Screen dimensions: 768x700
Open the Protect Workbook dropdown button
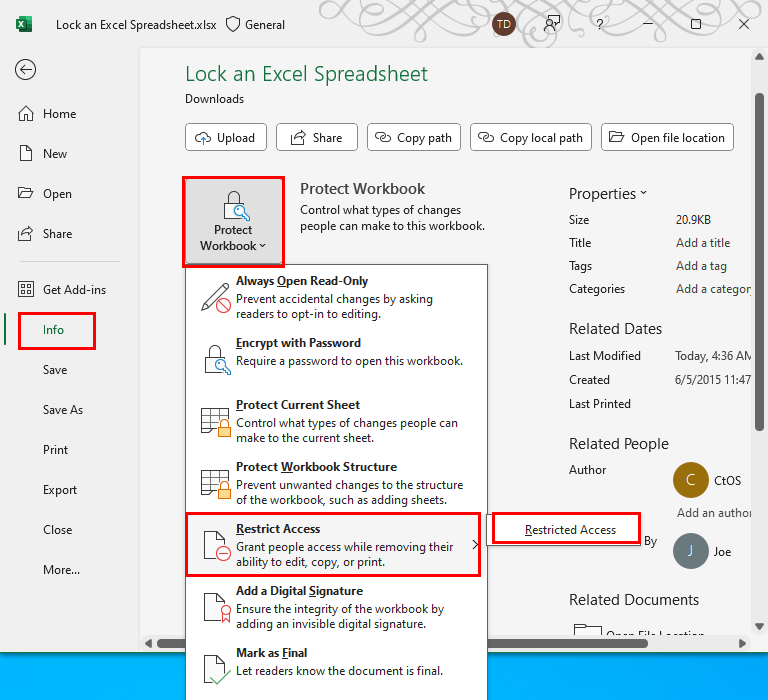(x=233, y=222)
